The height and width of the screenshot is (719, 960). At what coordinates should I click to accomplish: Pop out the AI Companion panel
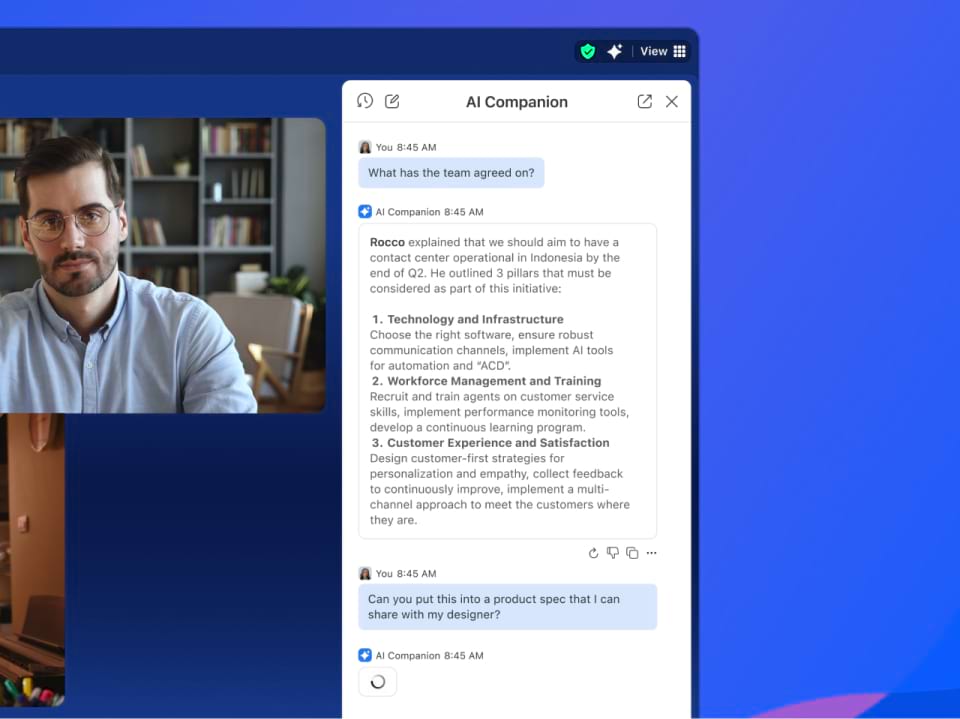(645, 101)
